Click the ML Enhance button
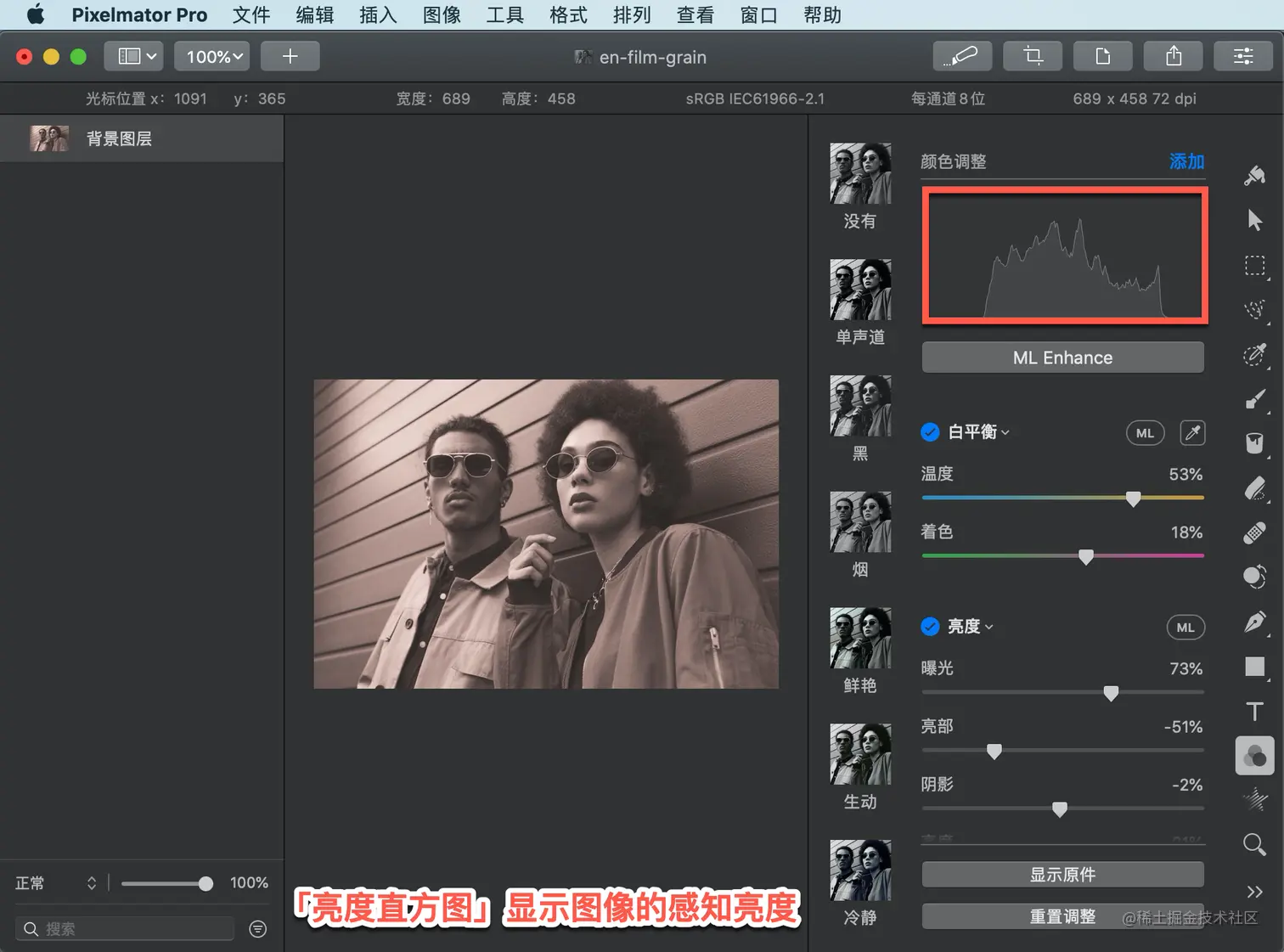The height and width of the screenshot is (952, 1284). coord(1062,358)
